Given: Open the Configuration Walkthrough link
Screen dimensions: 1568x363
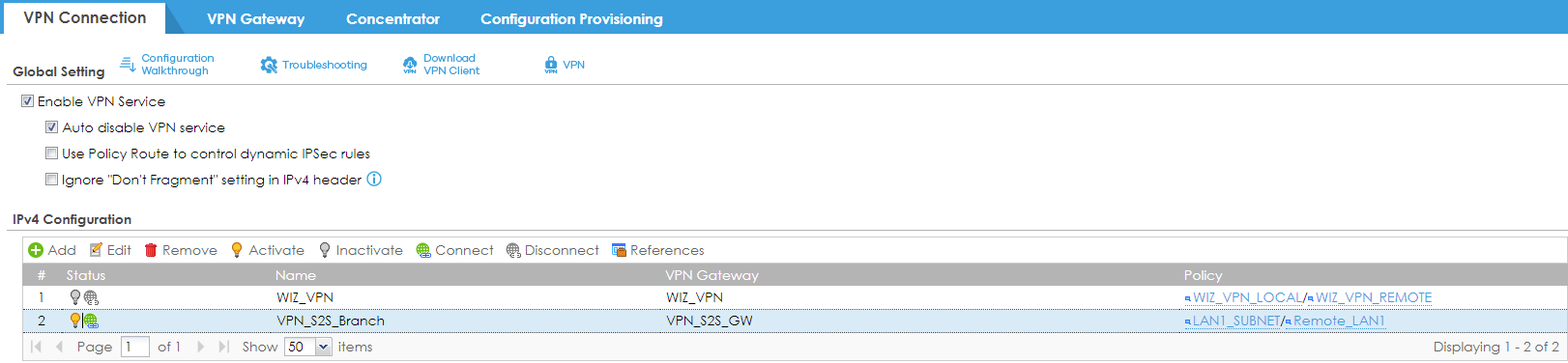Looking at the screenshot, I should tap(178, 65).
